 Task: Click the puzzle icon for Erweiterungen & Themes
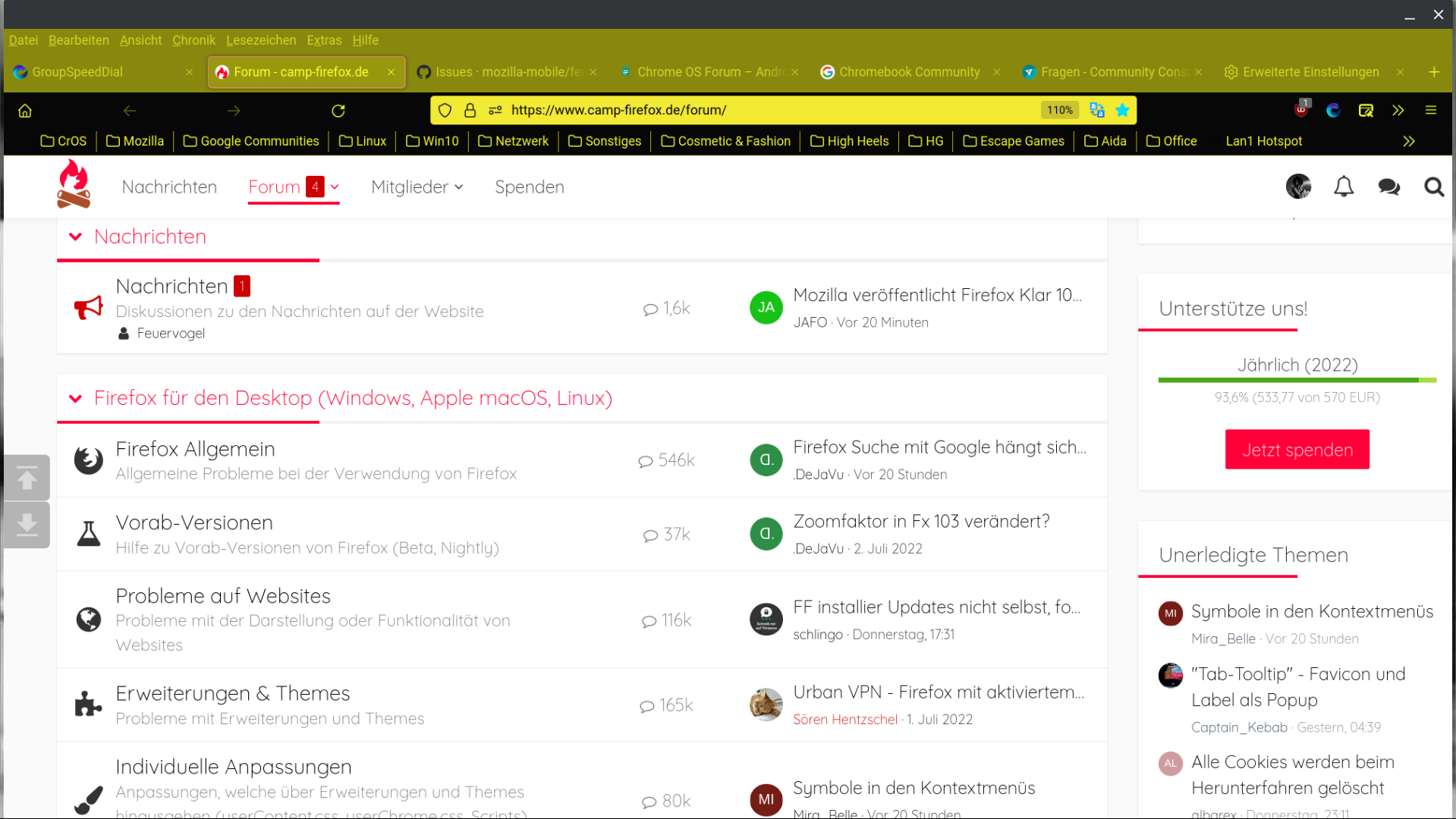tap(89, 704)
